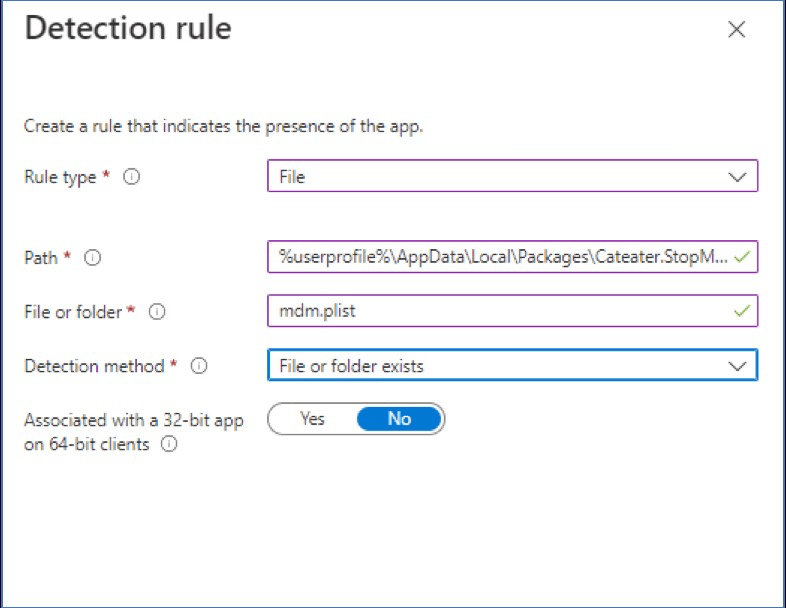The height and width of the screenshot is (608, 786).
Task: Click the Detection method field label
Action: 93,366
